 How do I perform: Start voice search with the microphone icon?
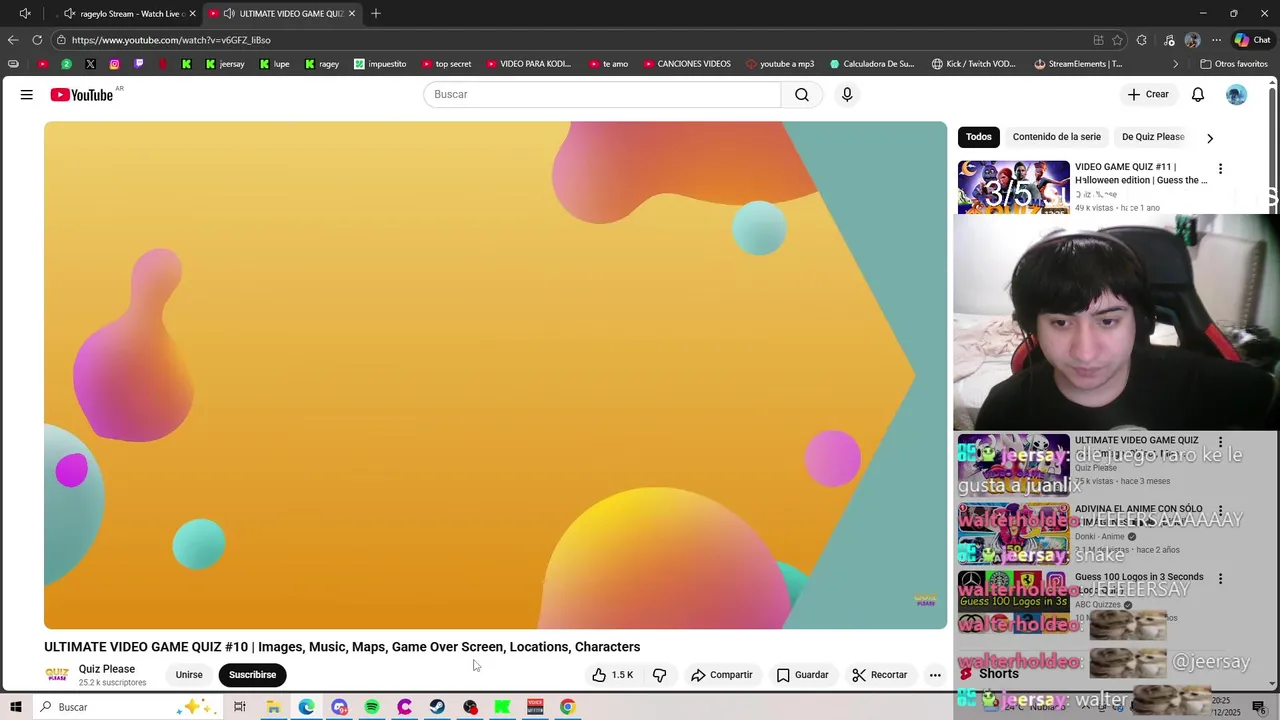[x=847, y=94]
